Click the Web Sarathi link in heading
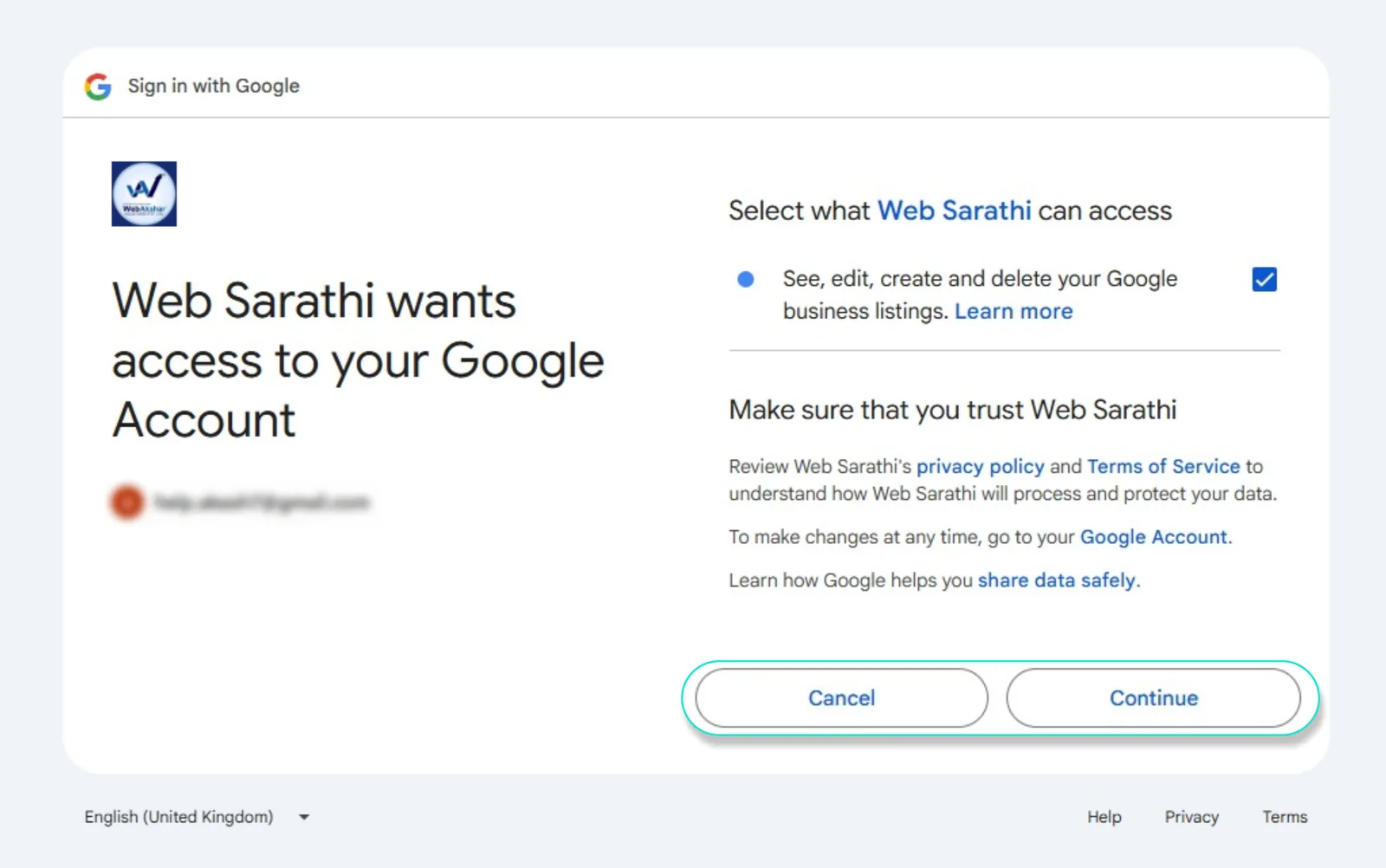This screenshot has width=1386, height=868. point(954,211)
